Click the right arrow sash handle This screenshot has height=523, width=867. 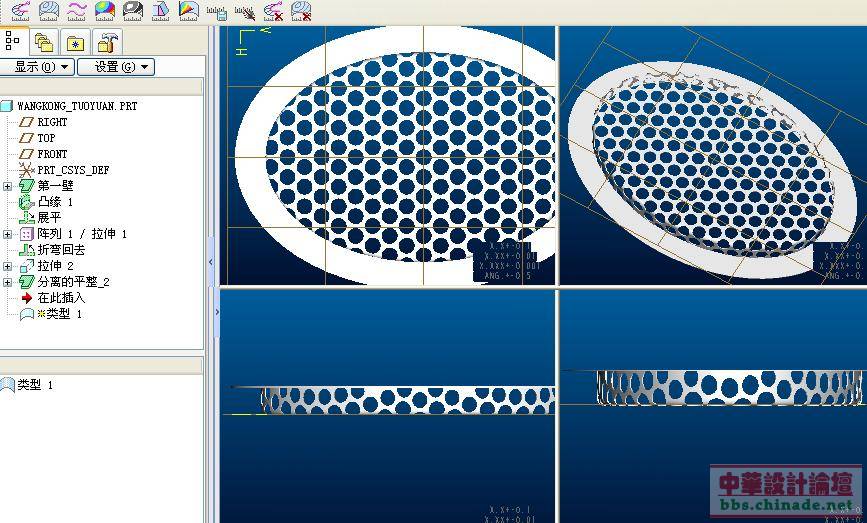(217, 312)
